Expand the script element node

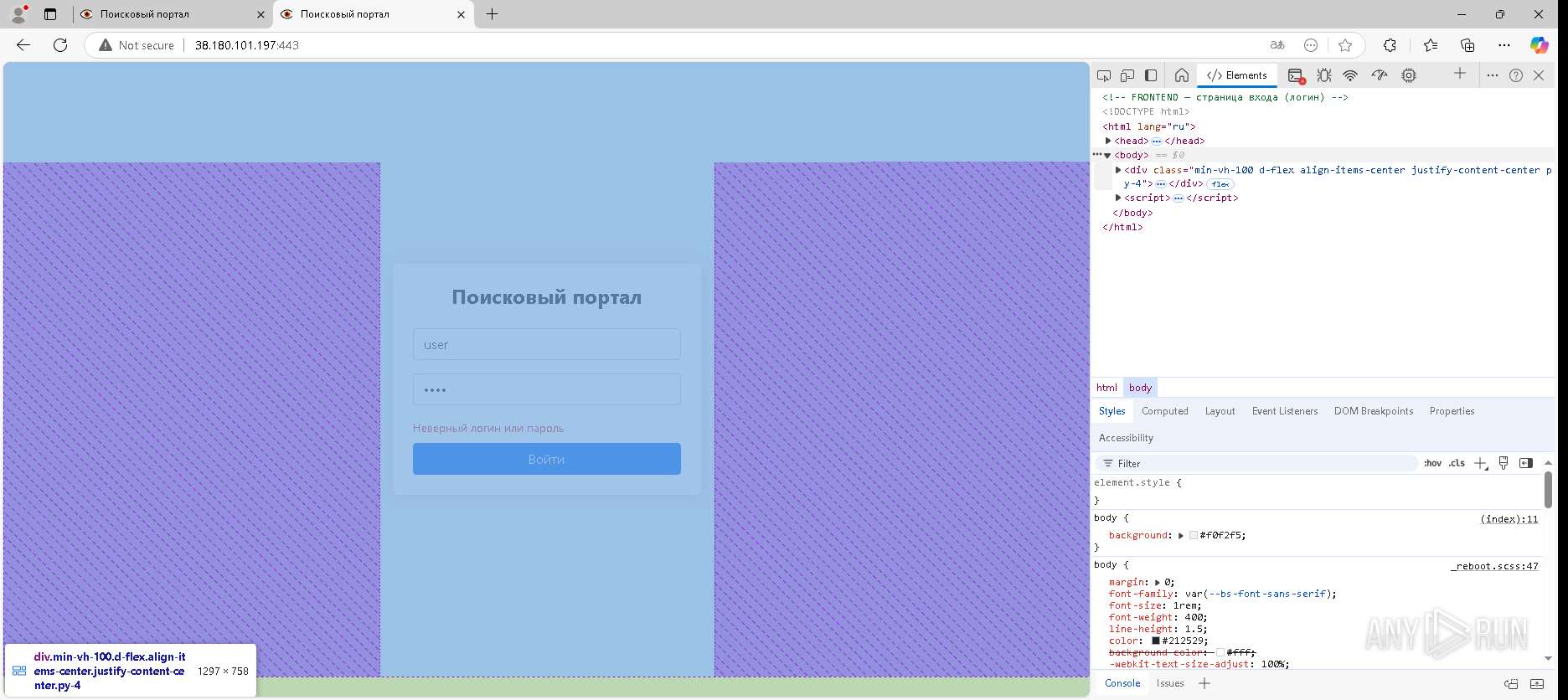pyautogui.click(x=1118, y=198)
